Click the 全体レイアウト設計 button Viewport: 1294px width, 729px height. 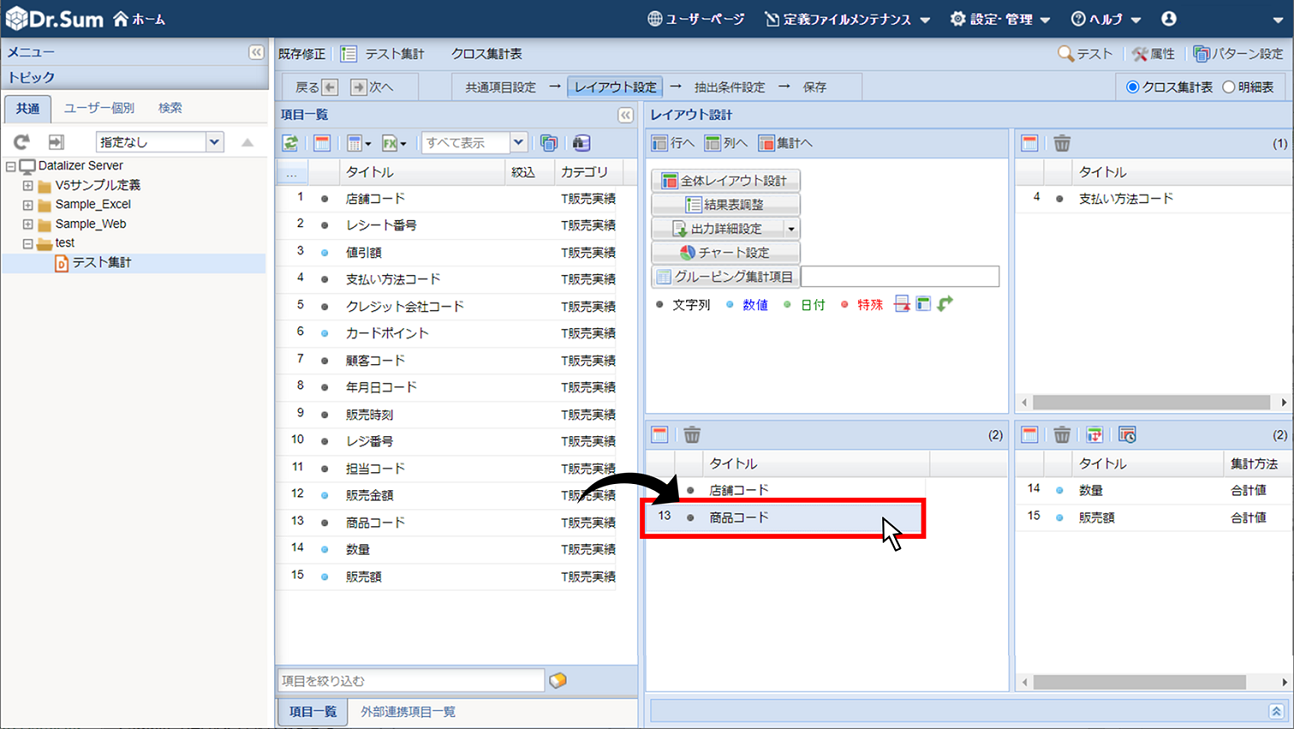coord(726,181)
